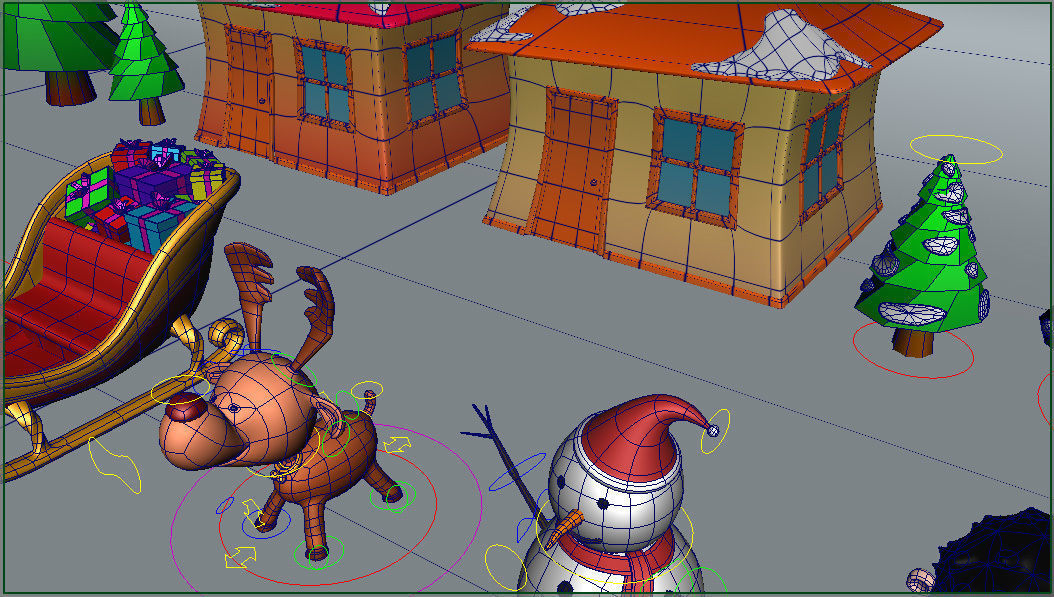Select the left window of the red-roofed house
The image size is (1054, 597).
point(326,83)
